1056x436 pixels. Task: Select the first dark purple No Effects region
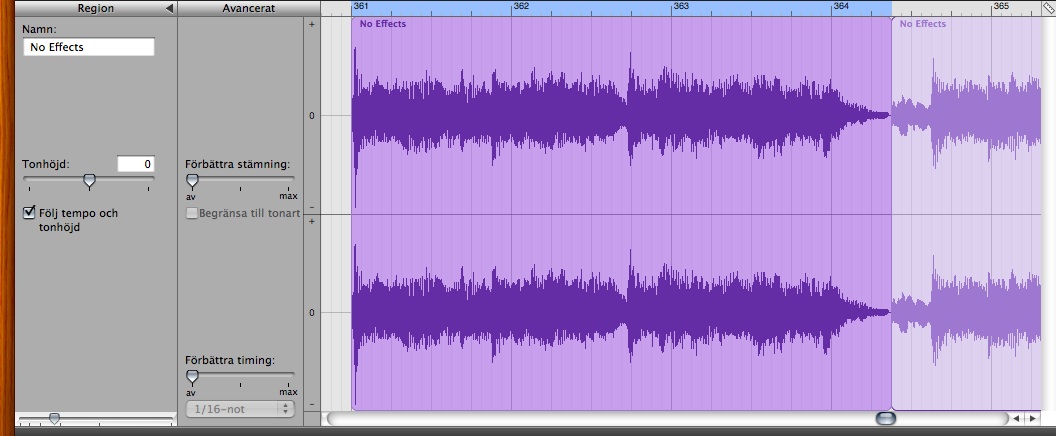[621, 213]
